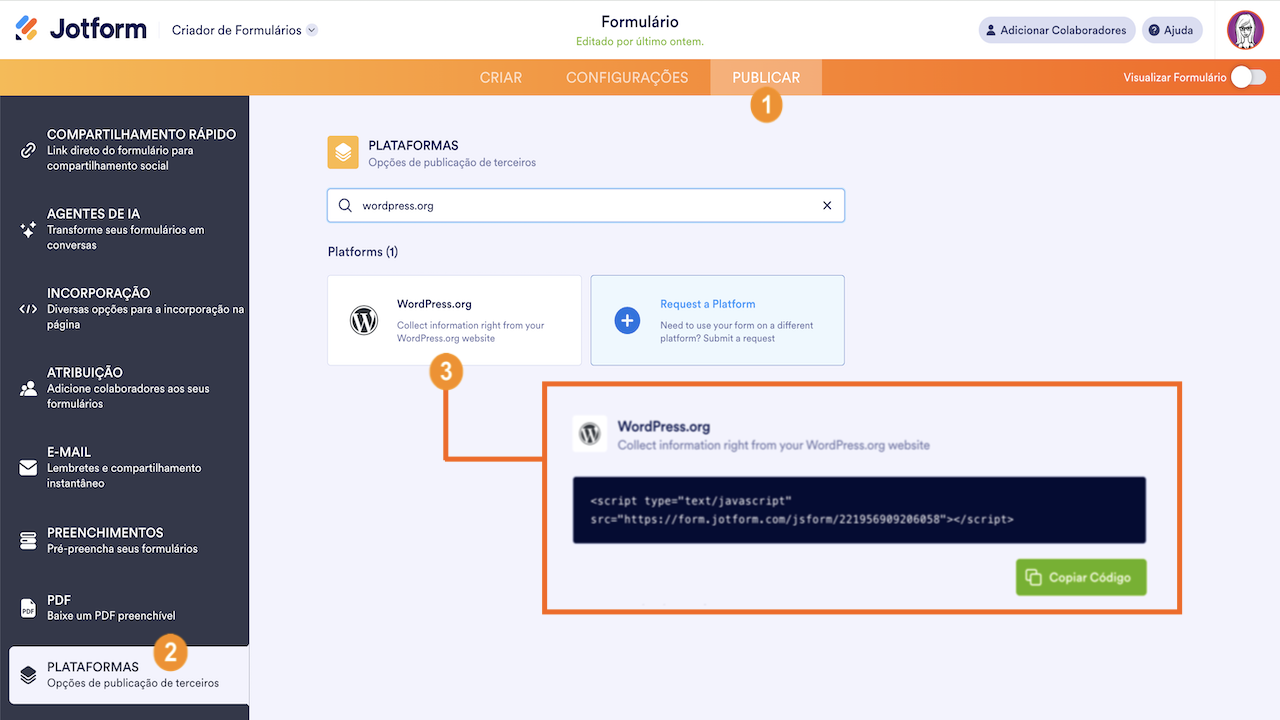Select the WordPress.org platform card
The height and width of the screenshot is (720, 1280).
pos(454,320)
